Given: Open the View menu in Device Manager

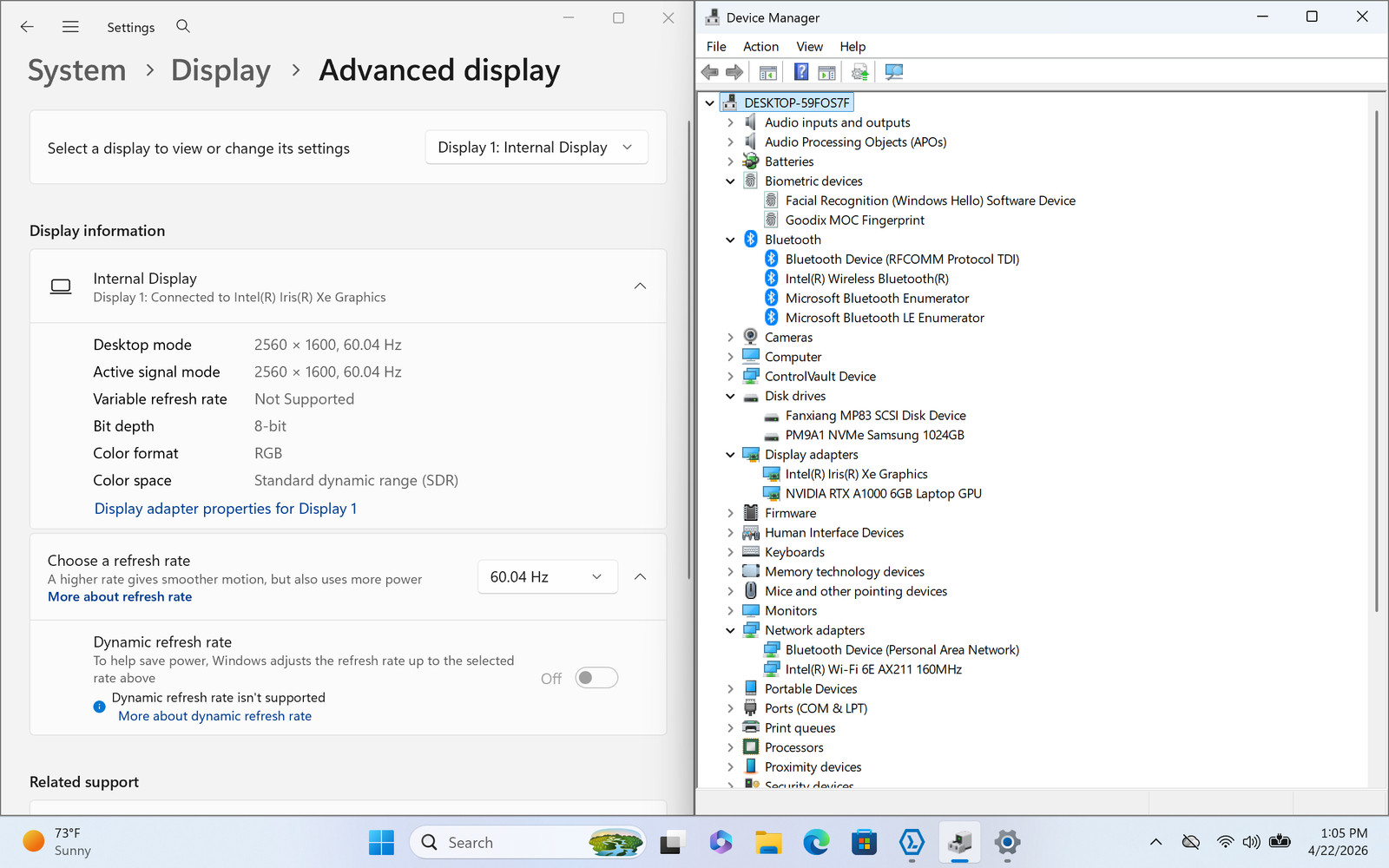Looking at the screenshot, I should click(x=809, y=47).
